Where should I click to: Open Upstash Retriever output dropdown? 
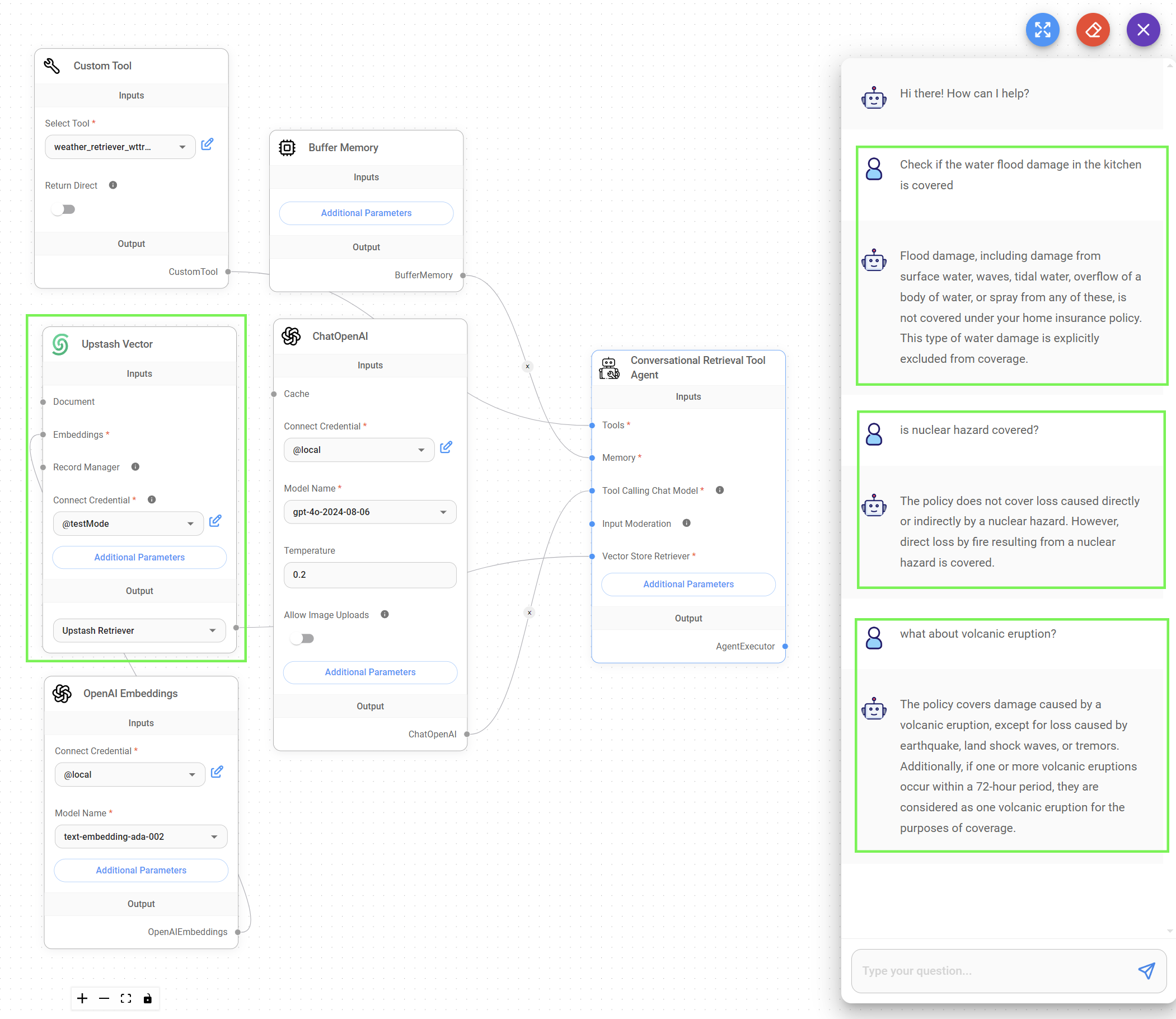pos(139,630)
